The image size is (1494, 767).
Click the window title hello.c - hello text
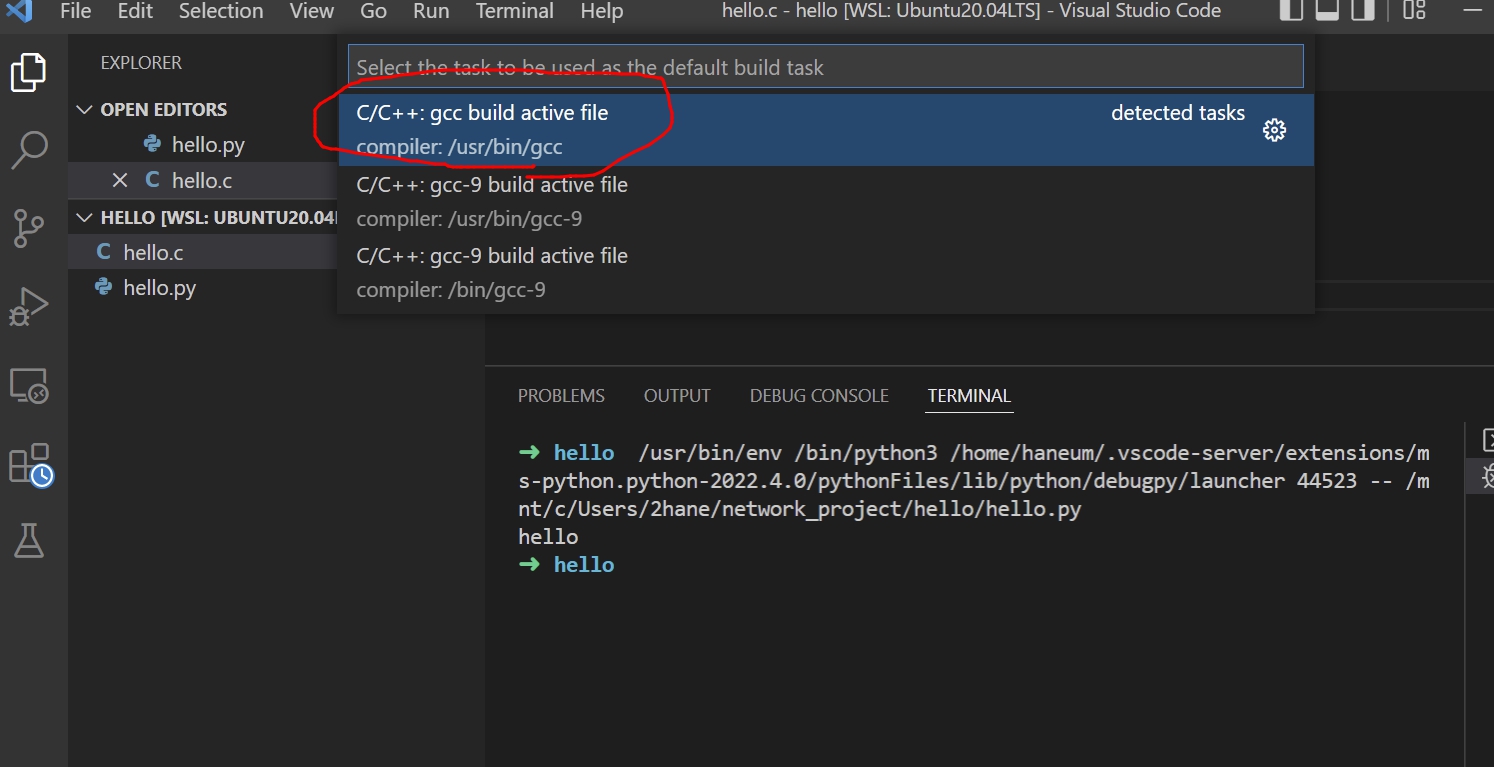point(971,11)
